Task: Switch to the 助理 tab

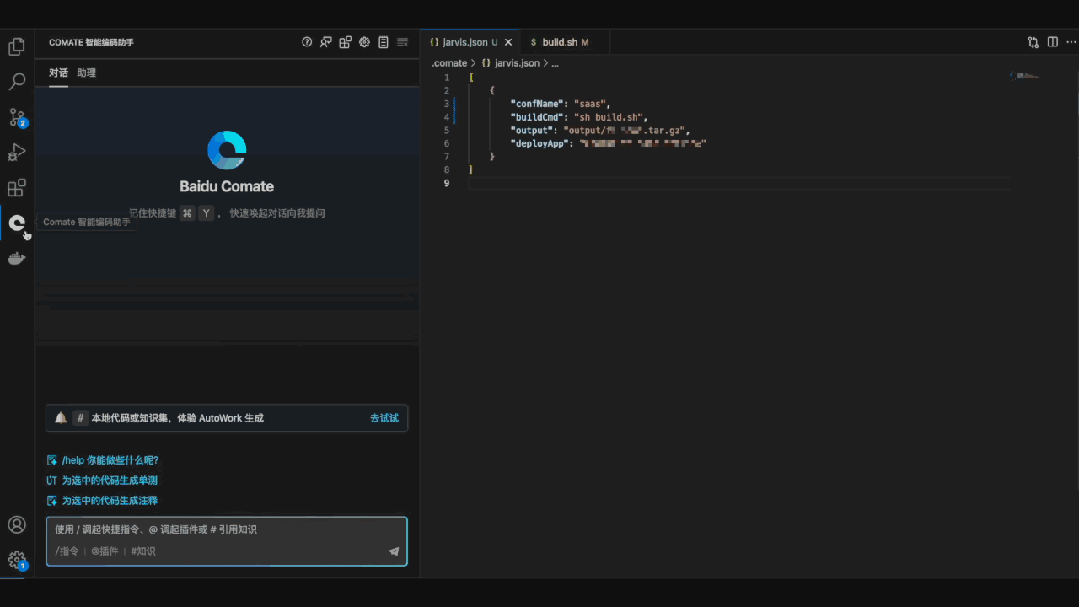Action: point(87,73)
